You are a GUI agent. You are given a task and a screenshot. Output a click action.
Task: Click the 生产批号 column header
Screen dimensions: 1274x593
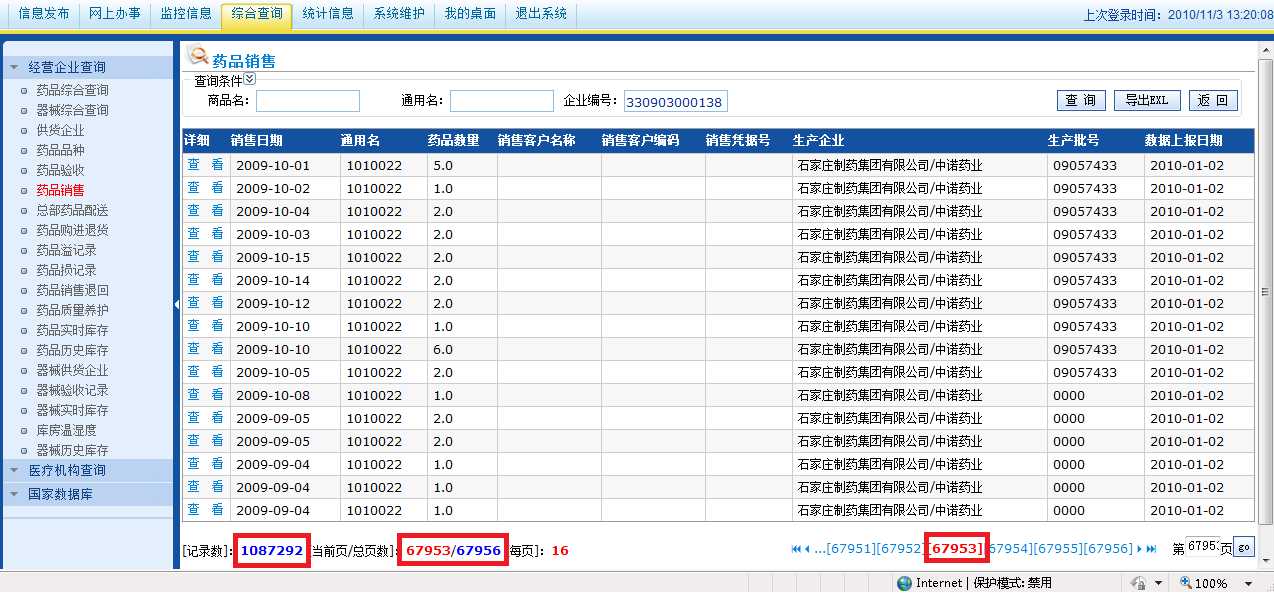click(x=1073, y=141)
